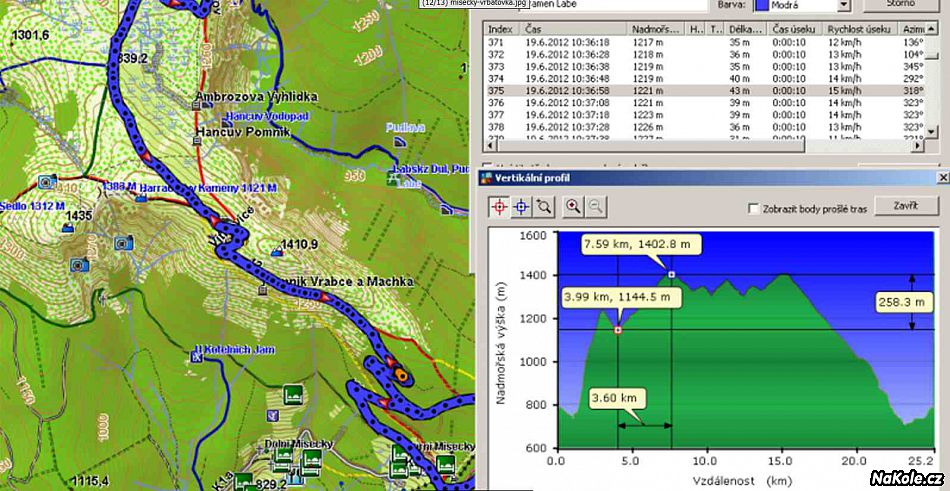Click the Ambrozova Vyhlidka viewpoint icon
Viewport: 950px width, 491px height.
pos(196,106)
